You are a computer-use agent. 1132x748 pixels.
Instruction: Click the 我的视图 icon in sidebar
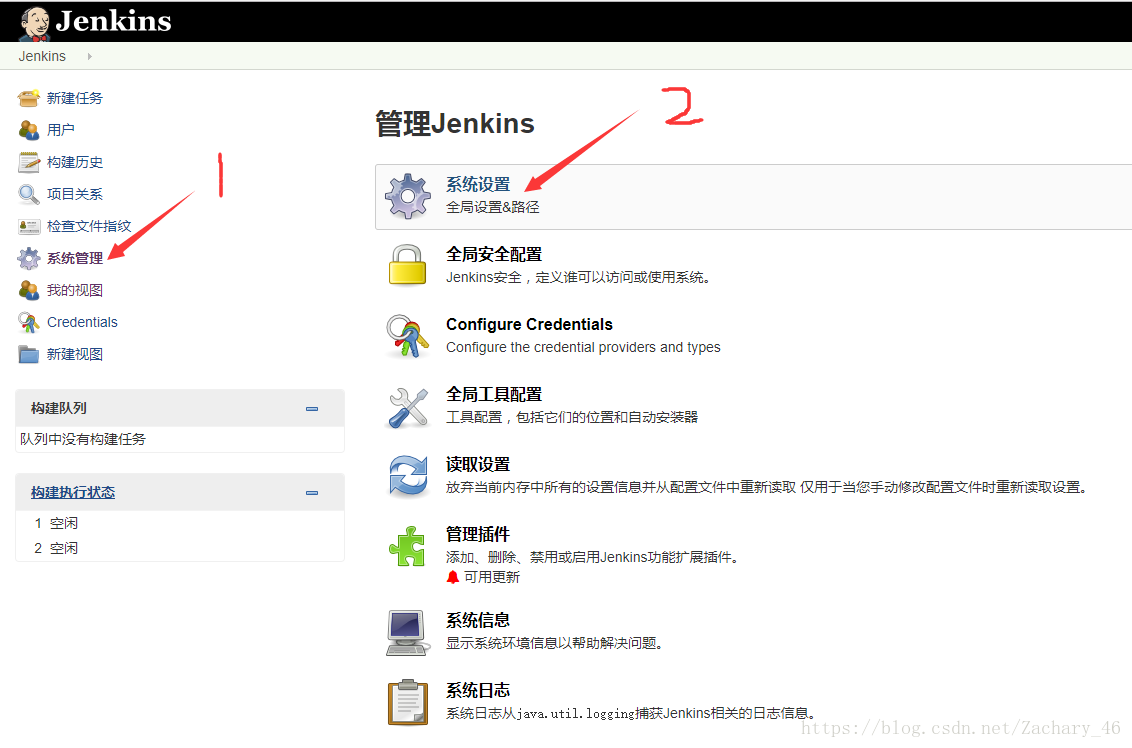click(x=29, y=290)
